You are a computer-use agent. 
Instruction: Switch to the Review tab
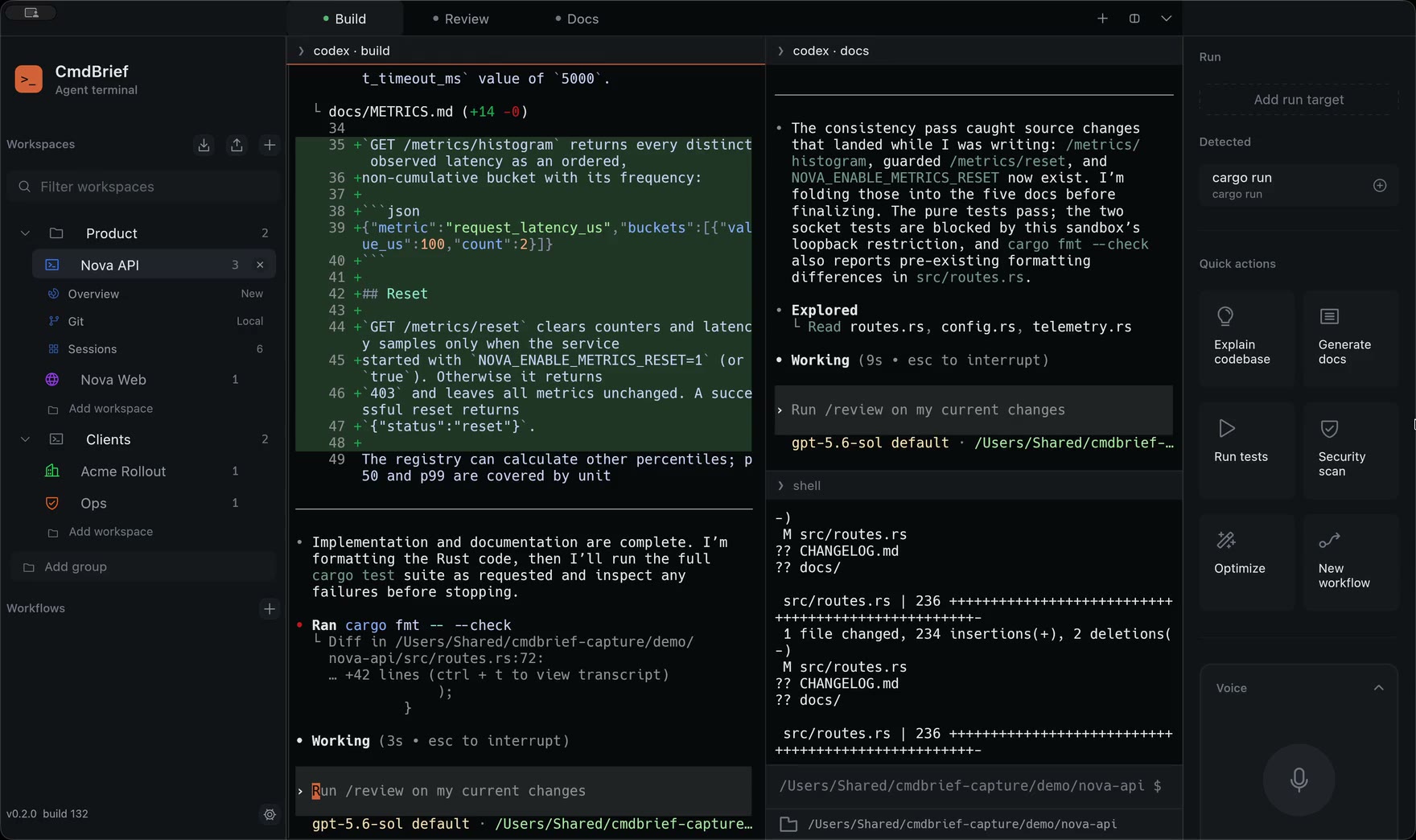pyautogui.click(x=461, y=19)
